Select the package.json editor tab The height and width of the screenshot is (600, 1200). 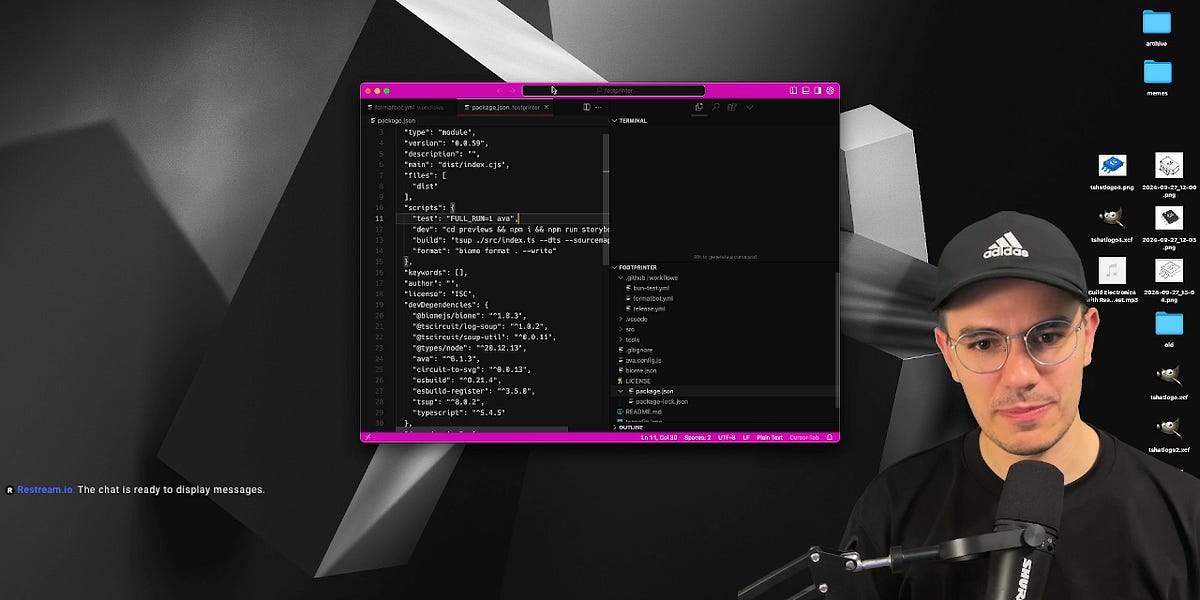(x=505, y=107)
